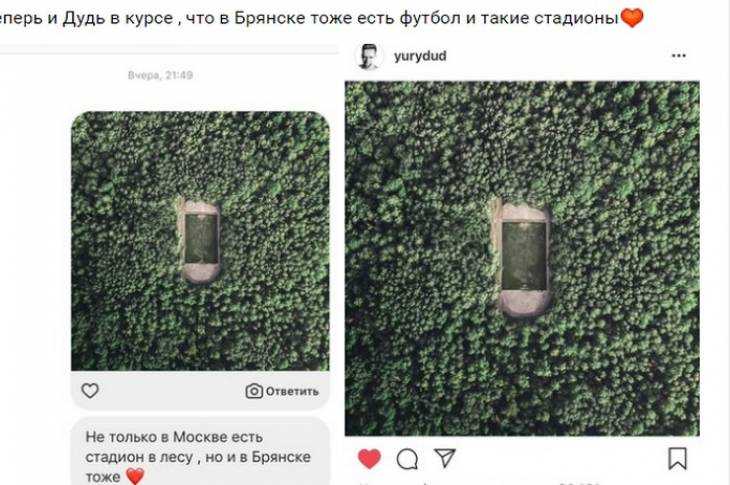The image size is (730, 485).
Task: Click the message bubble about Москва and Брянск
Action: [200, 451]
